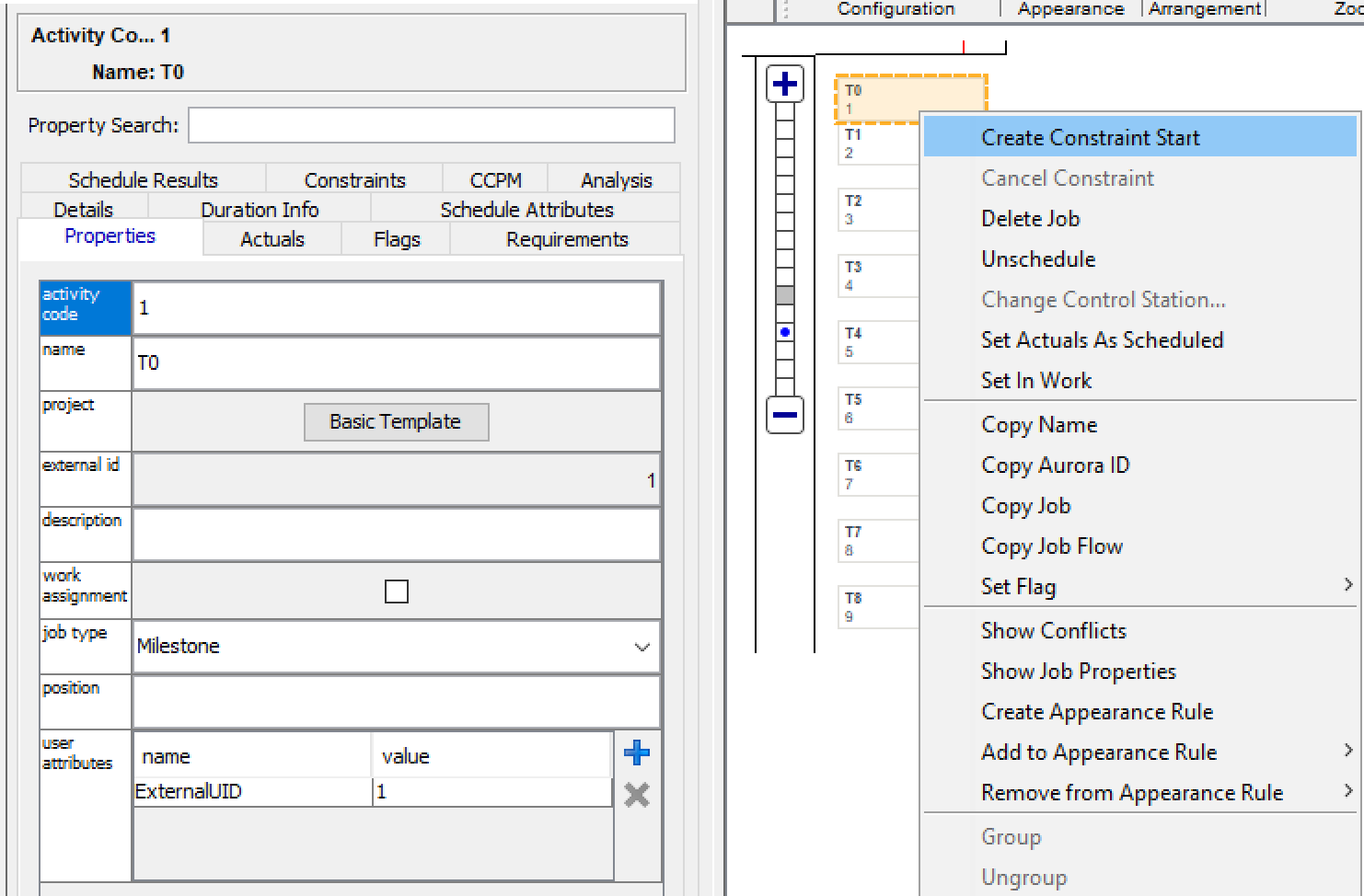Select Delete Job from context menu
Image resolution: width=1364 pixels, height=896 pixels.
coord(1031,219)
